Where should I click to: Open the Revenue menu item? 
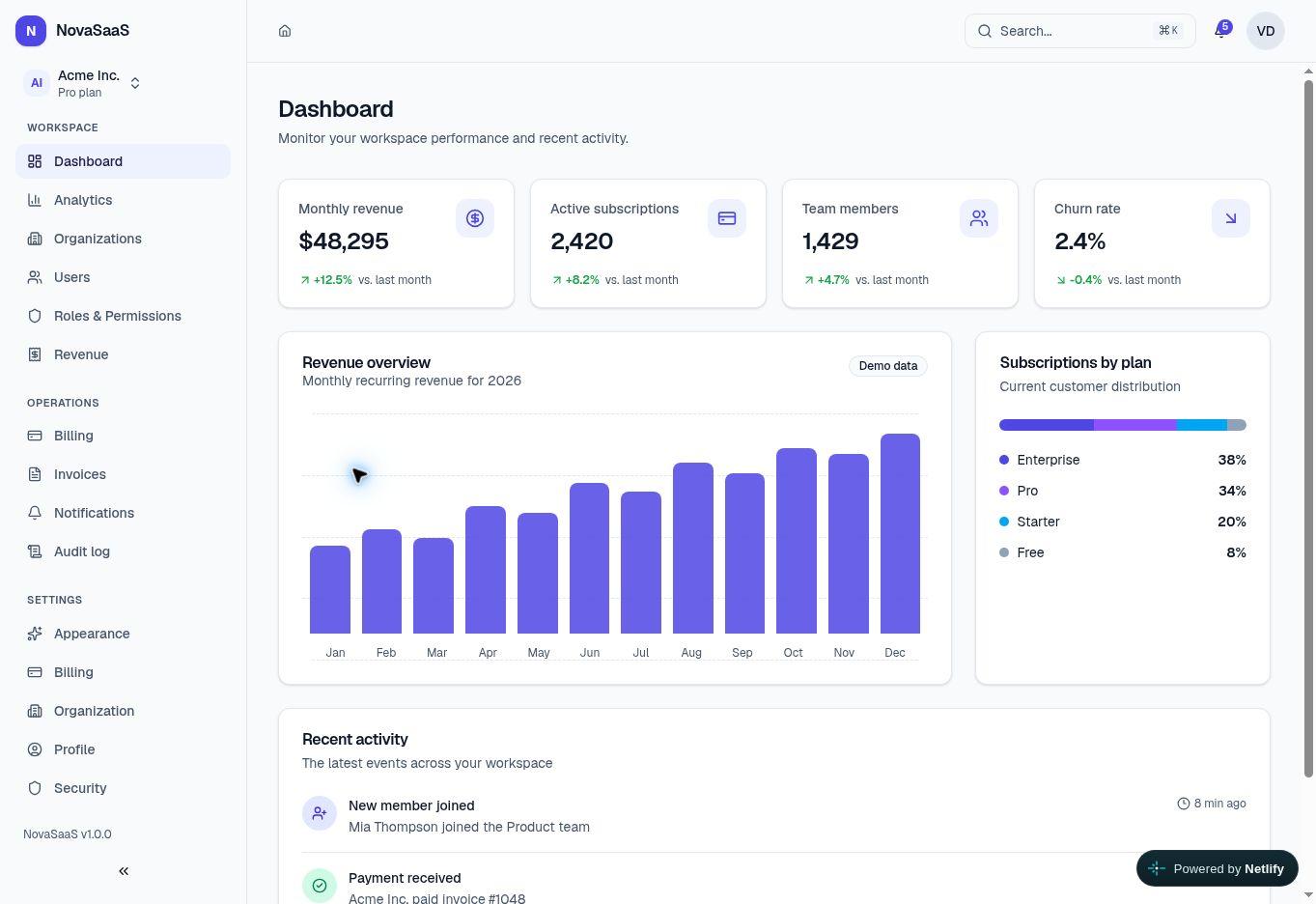tap(123, 354)
